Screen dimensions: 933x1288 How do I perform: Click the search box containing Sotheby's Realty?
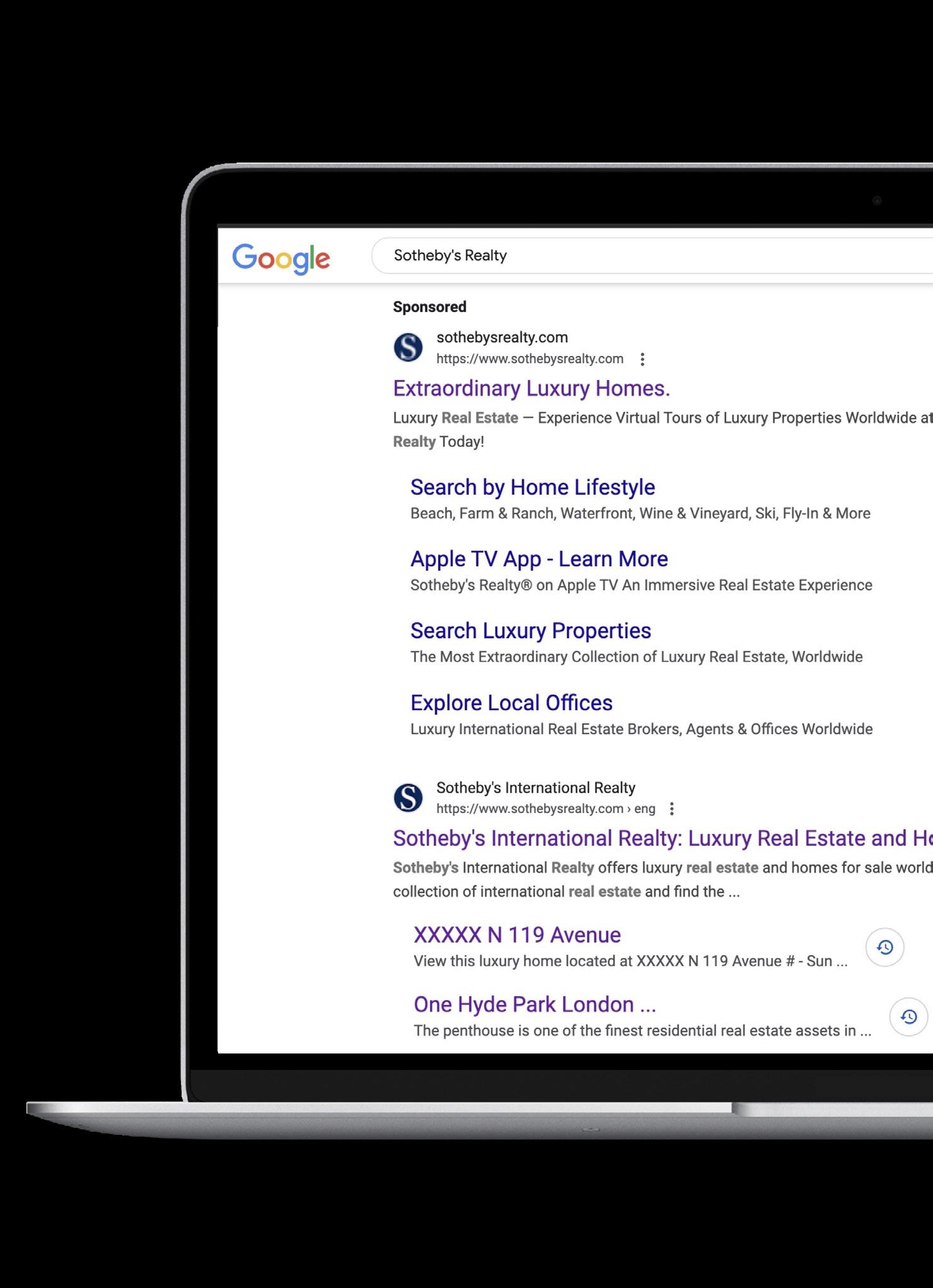[652, 256]
